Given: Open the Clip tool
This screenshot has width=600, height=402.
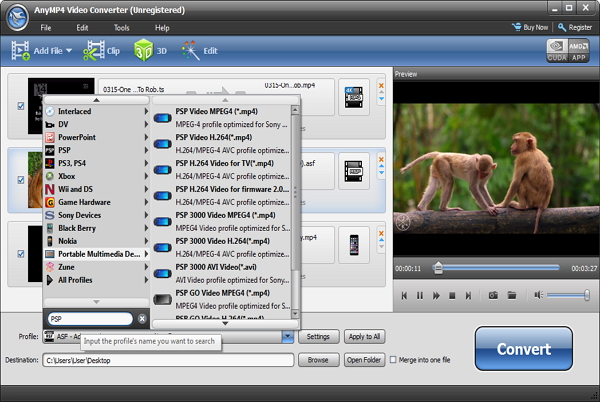Looking at the screenshot, I should pyautogui.click(x=96, y=49).
